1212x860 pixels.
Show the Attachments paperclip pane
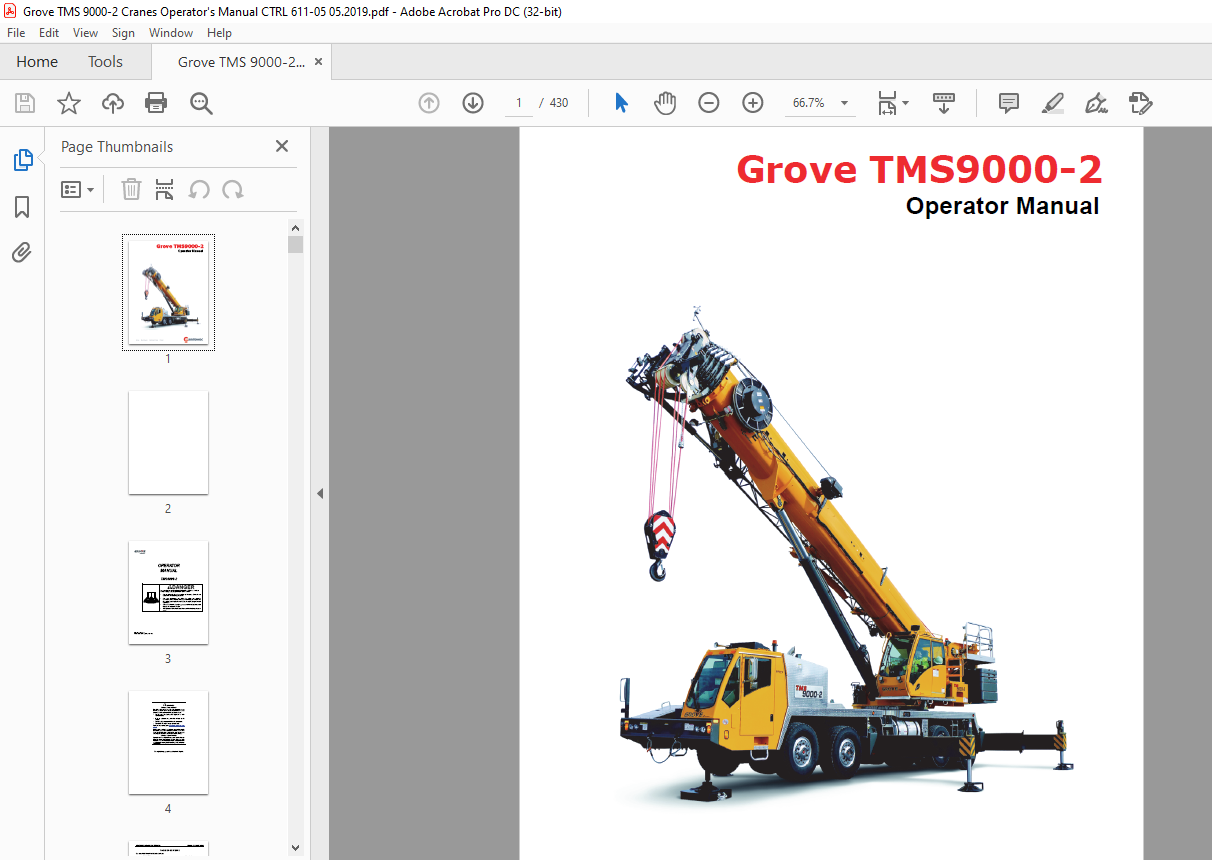(x=22, y=253)
